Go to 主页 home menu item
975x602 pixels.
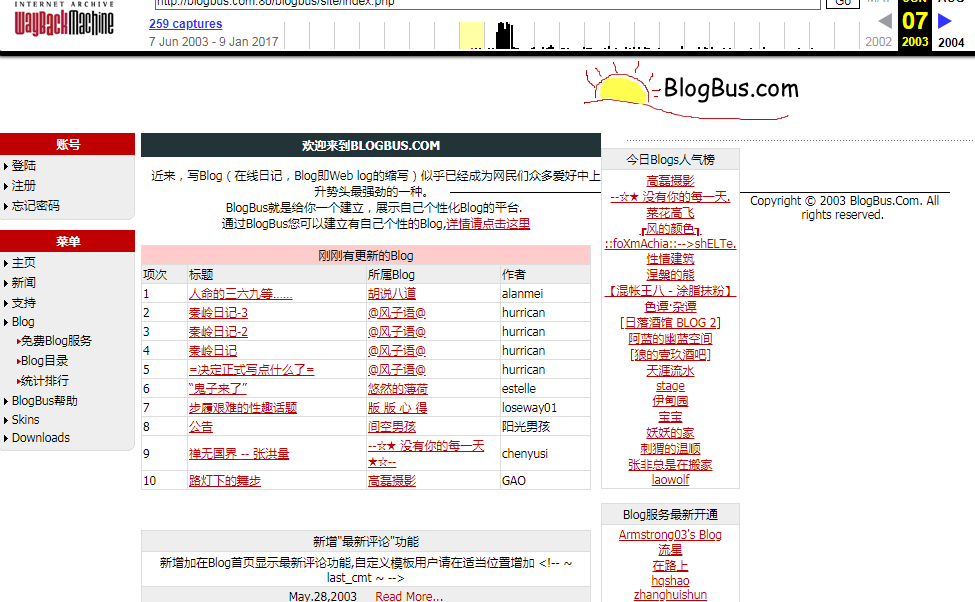point(24,263)
